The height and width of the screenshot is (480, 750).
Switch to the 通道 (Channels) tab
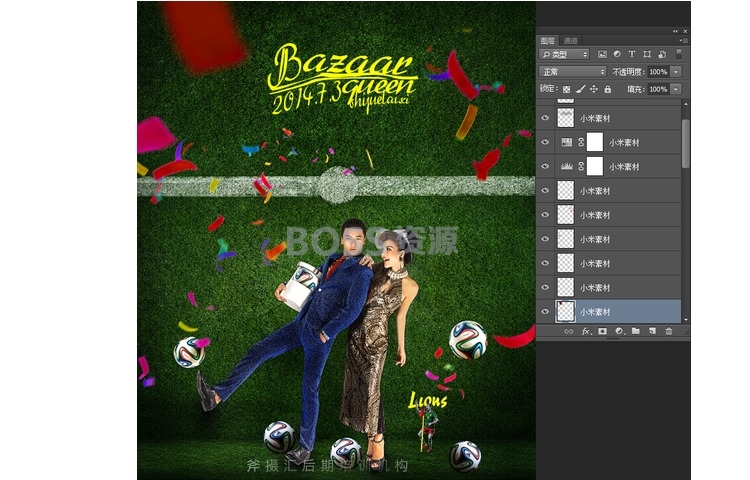pos(570,41)
